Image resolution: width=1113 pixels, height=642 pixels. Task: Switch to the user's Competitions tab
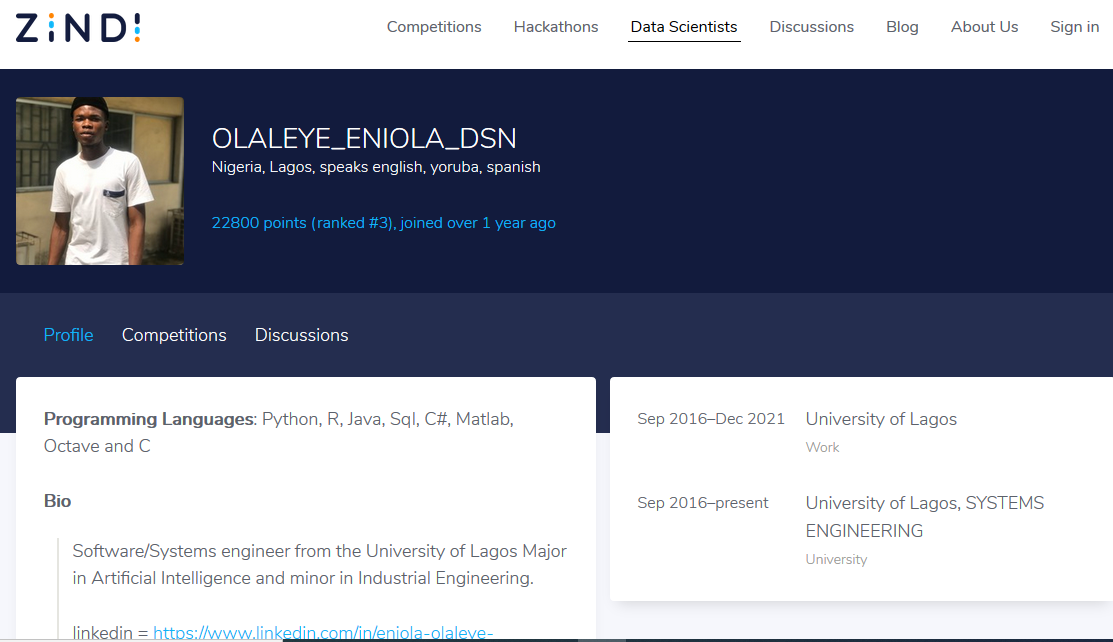point(174,335)
